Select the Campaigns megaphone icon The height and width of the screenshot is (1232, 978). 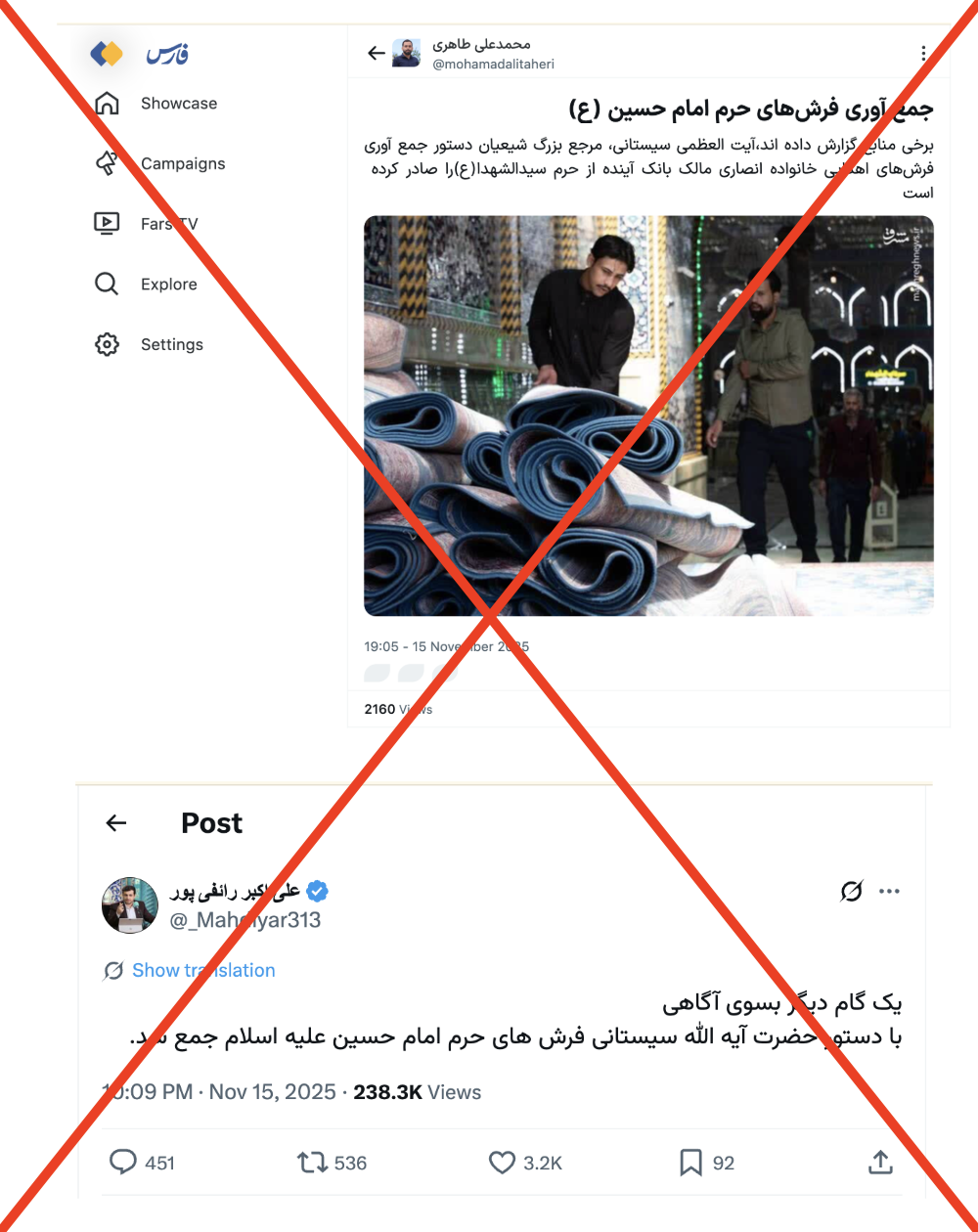click(x=107, y=163)
